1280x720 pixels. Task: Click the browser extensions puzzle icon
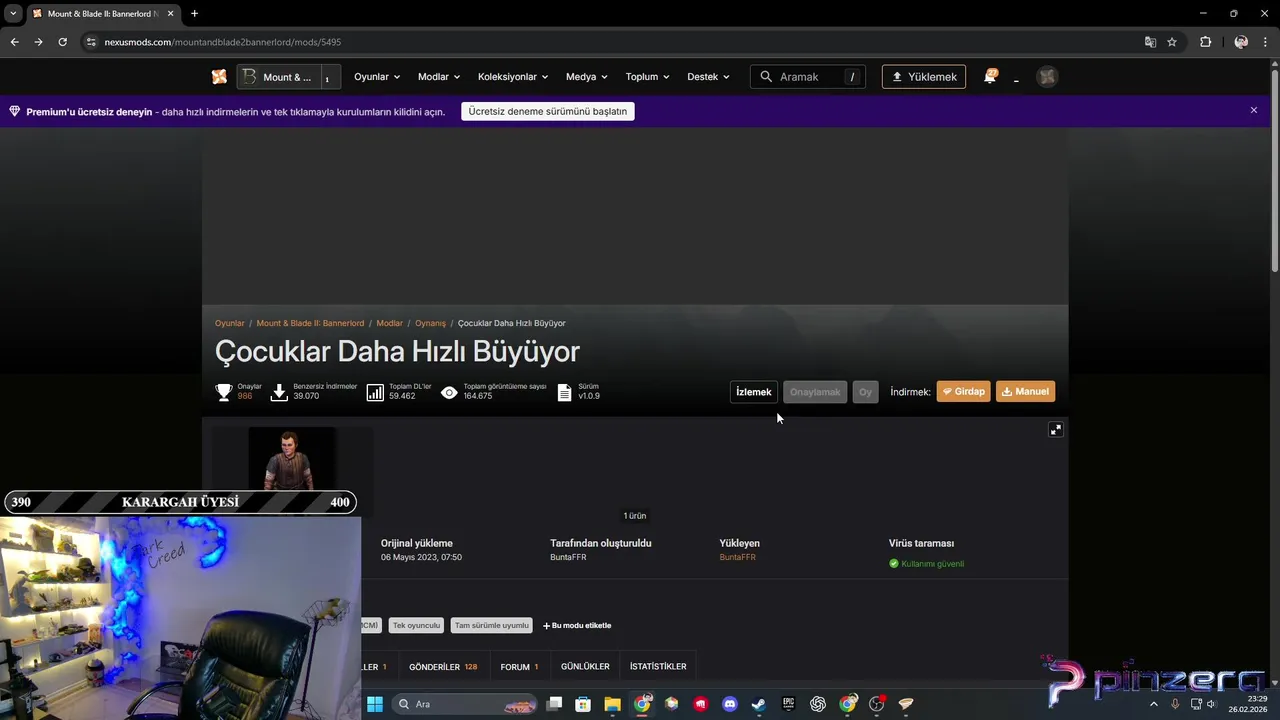[x=1205, y=42]
